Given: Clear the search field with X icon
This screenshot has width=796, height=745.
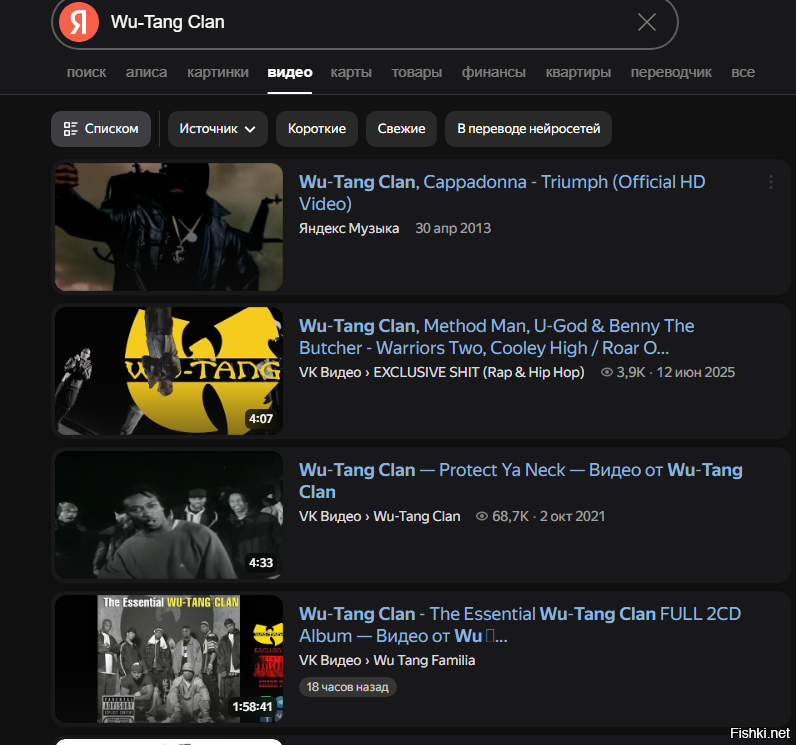Looking at the screenshot, I should tap(647, 22).
